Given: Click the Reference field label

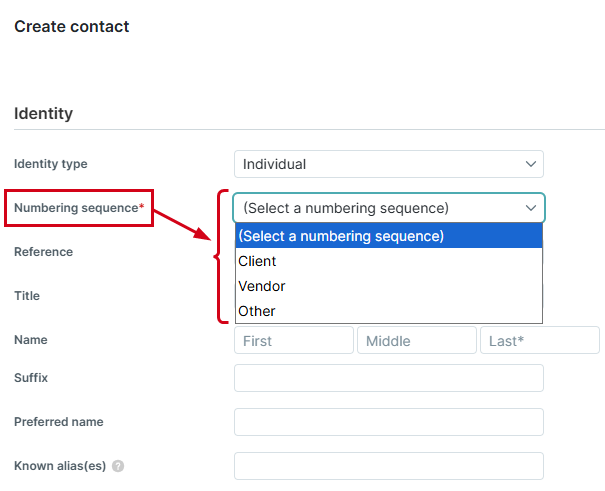Looking at the screenshot, I should 43,252.
